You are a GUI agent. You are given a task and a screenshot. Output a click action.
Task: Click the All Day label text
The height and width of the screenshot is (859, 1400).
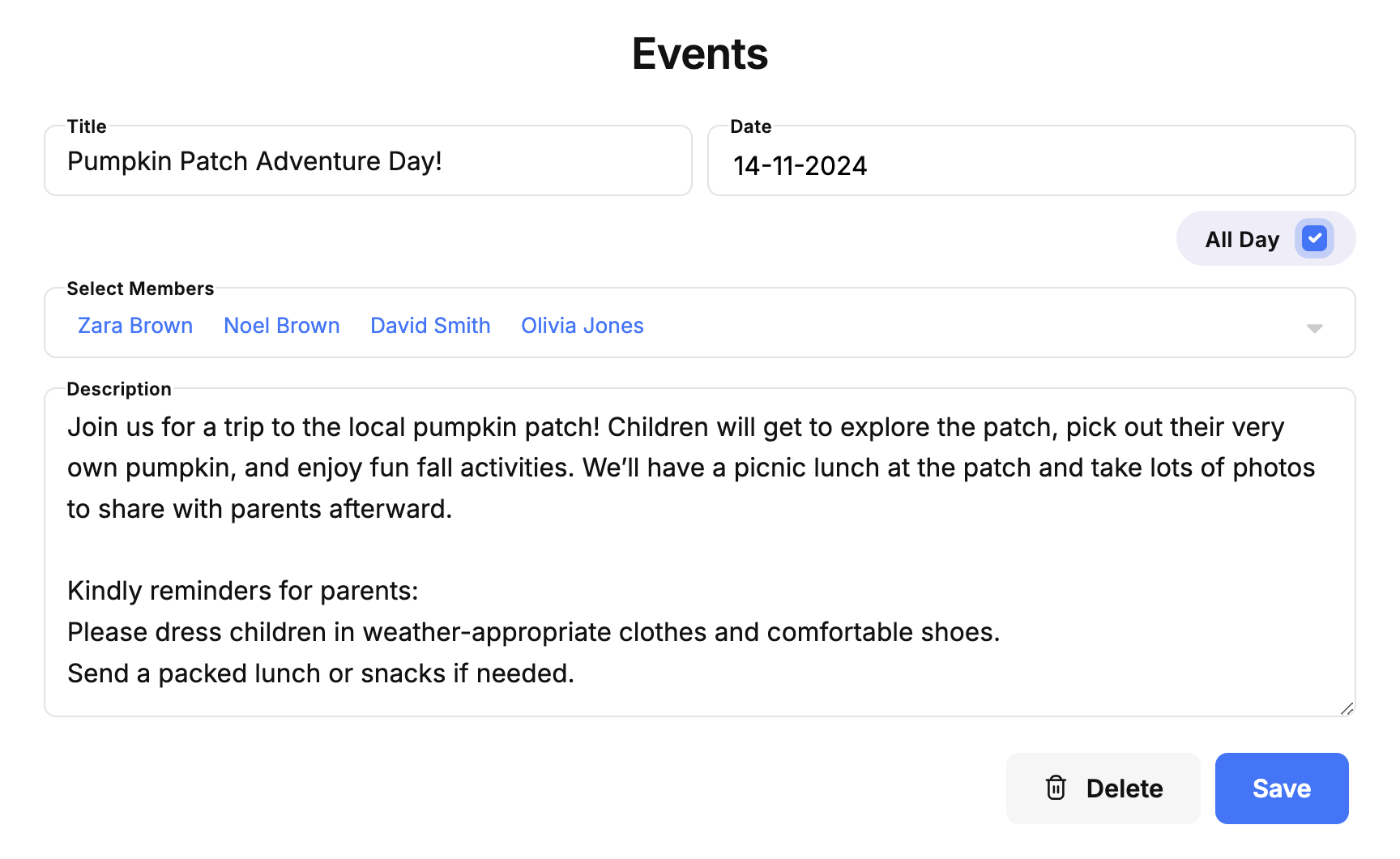click(1242, 239)
